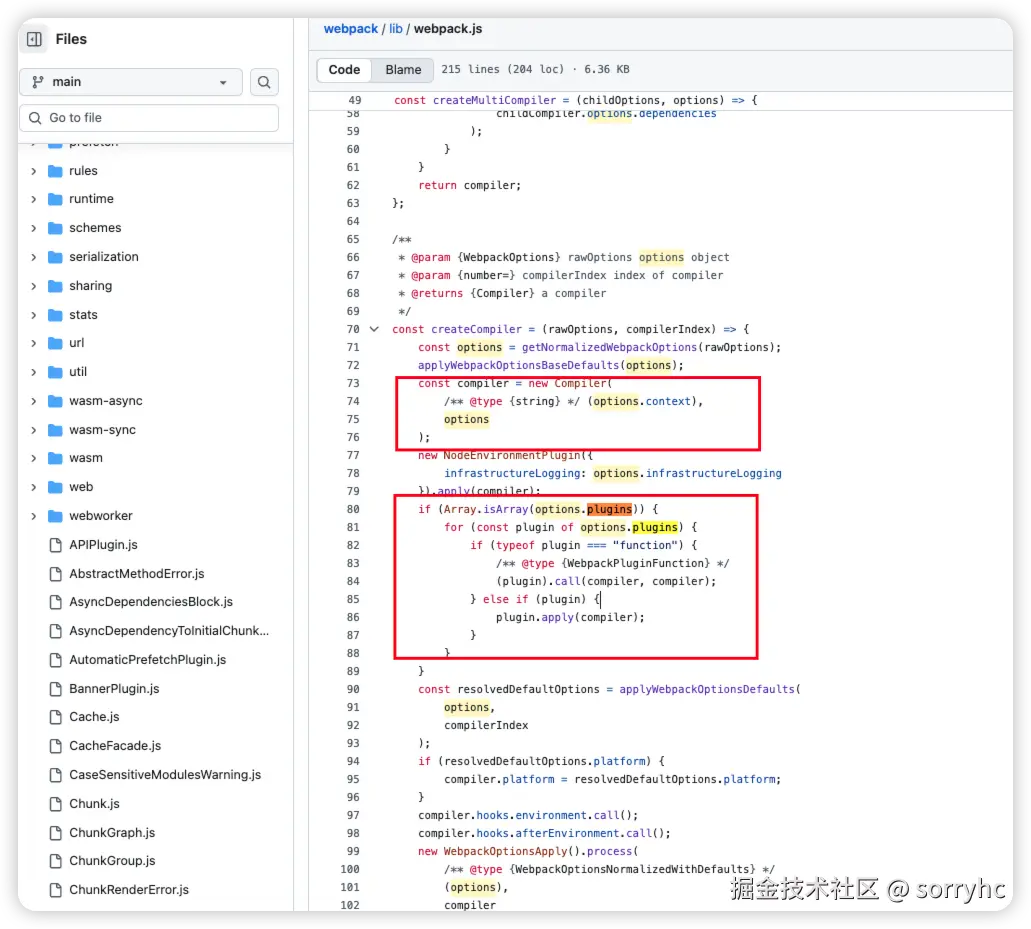Image resolution: width=1031 pixels, height=929 pixels.
Task: Expand the wasm-sync folder chevron
Action: click(34, 430)
